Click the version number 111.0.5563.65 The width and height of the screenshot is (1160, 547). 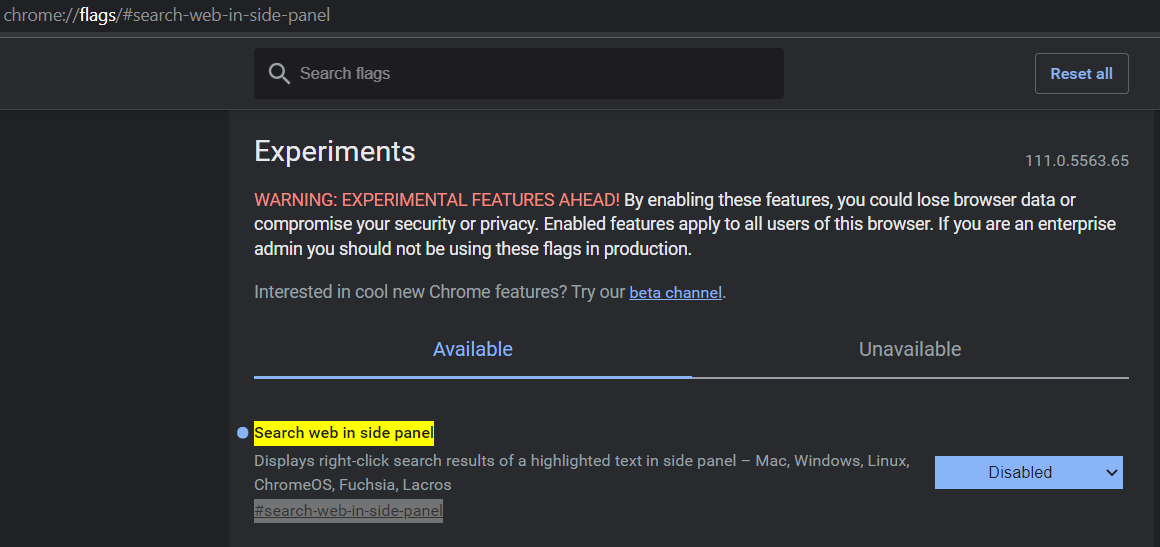point(1076,161)
